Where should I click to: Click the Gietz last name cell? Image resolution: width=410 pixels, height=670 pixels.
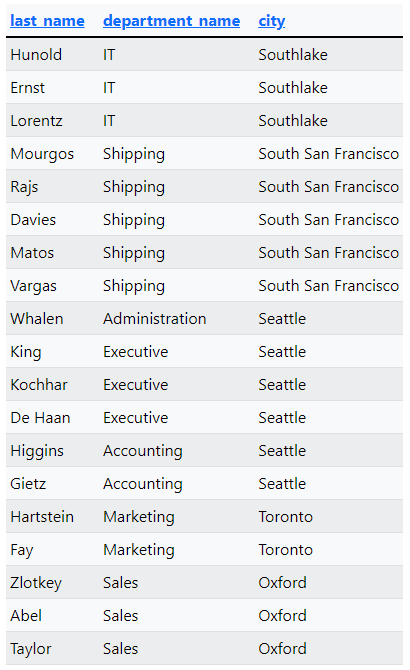point(28,484)
